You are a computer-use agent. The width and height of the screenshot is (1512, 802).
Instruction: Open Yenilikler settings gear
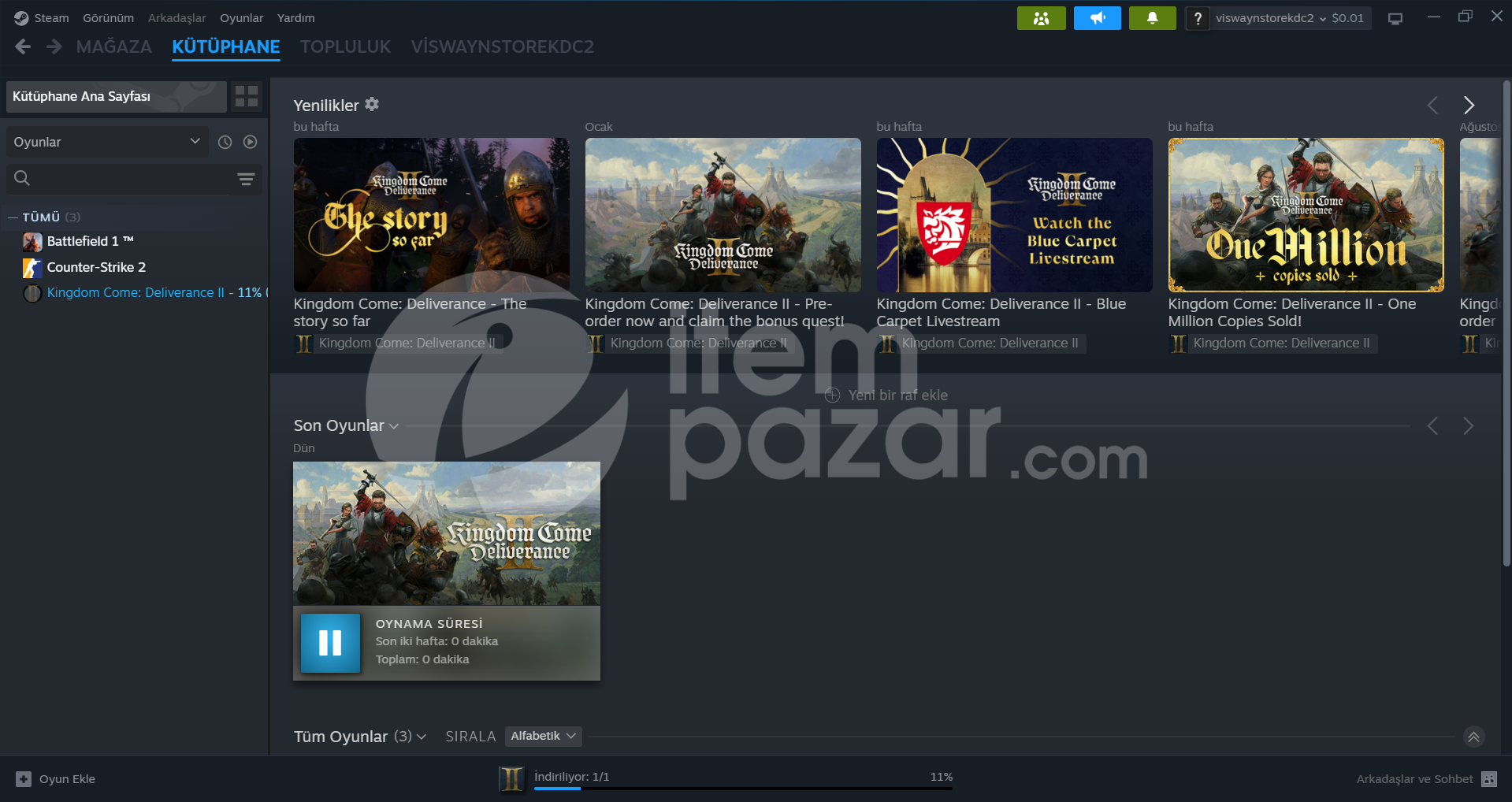coord(372,104)
